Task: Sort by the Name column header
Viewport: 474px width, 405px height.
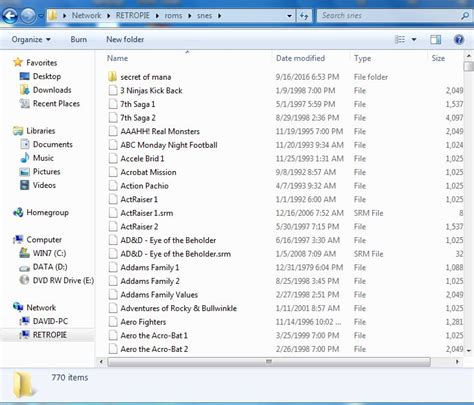Action: click(x=117, y=58)
